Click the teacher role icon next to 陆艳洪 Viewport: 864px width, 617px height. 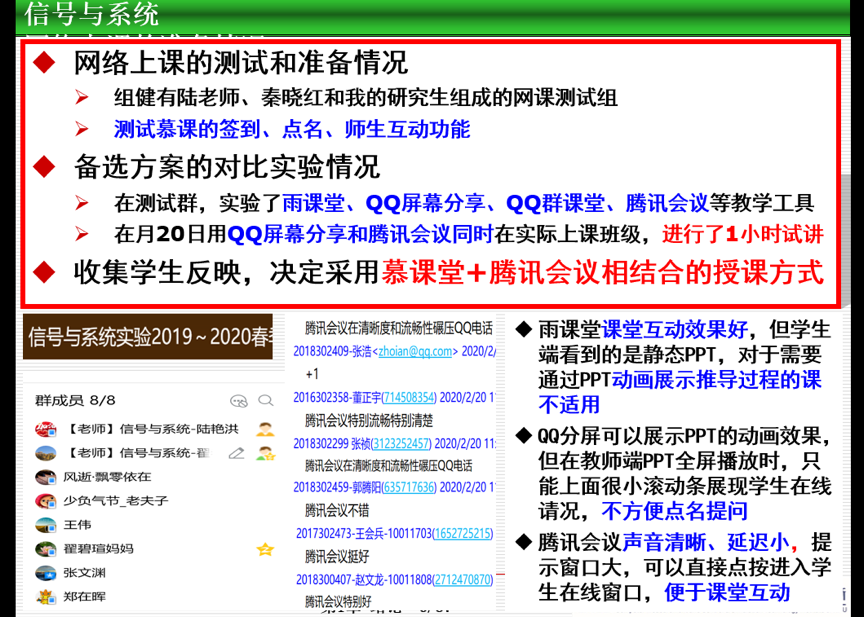click(266, 428)
